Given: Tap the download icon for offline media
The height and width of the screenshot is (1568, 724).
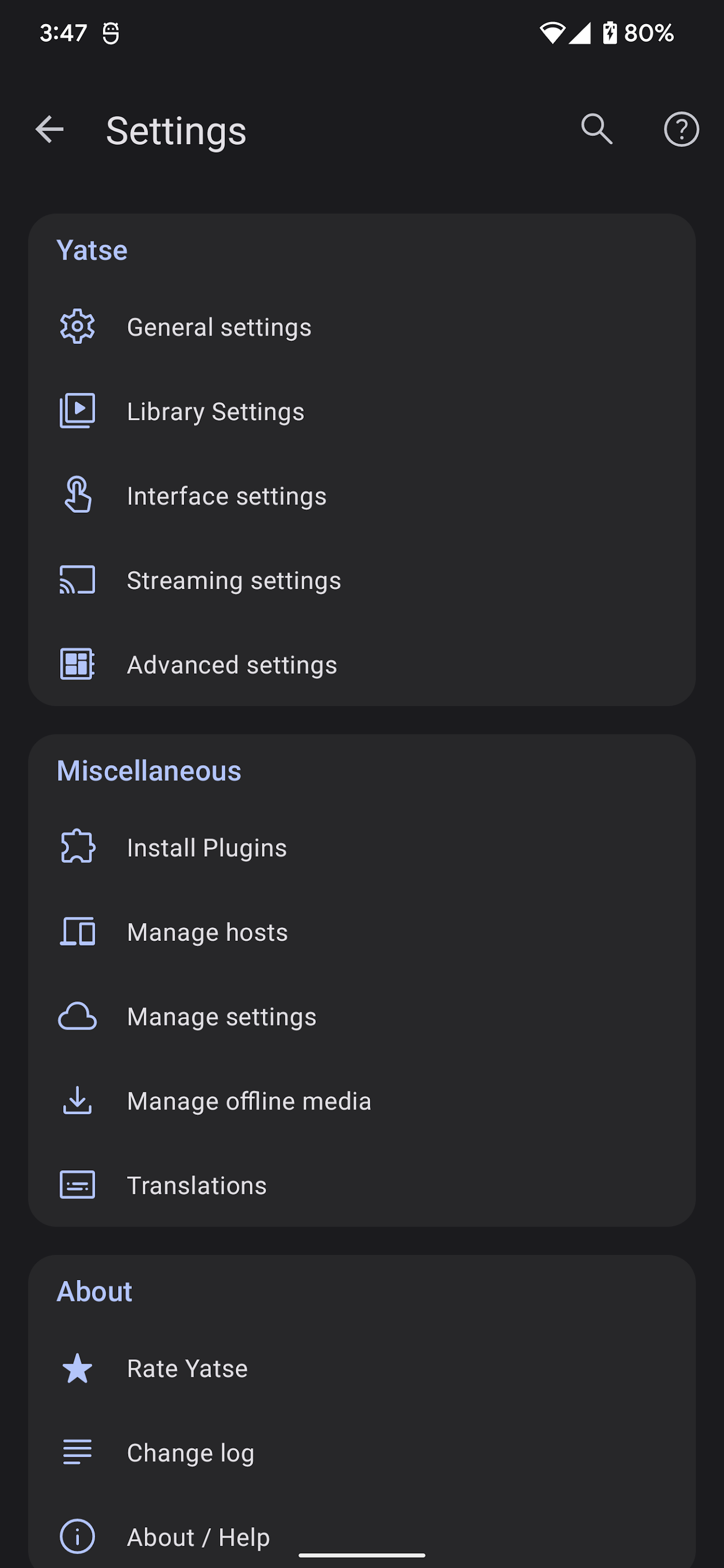Looking at the screenshot, I should coord(77,1101).
